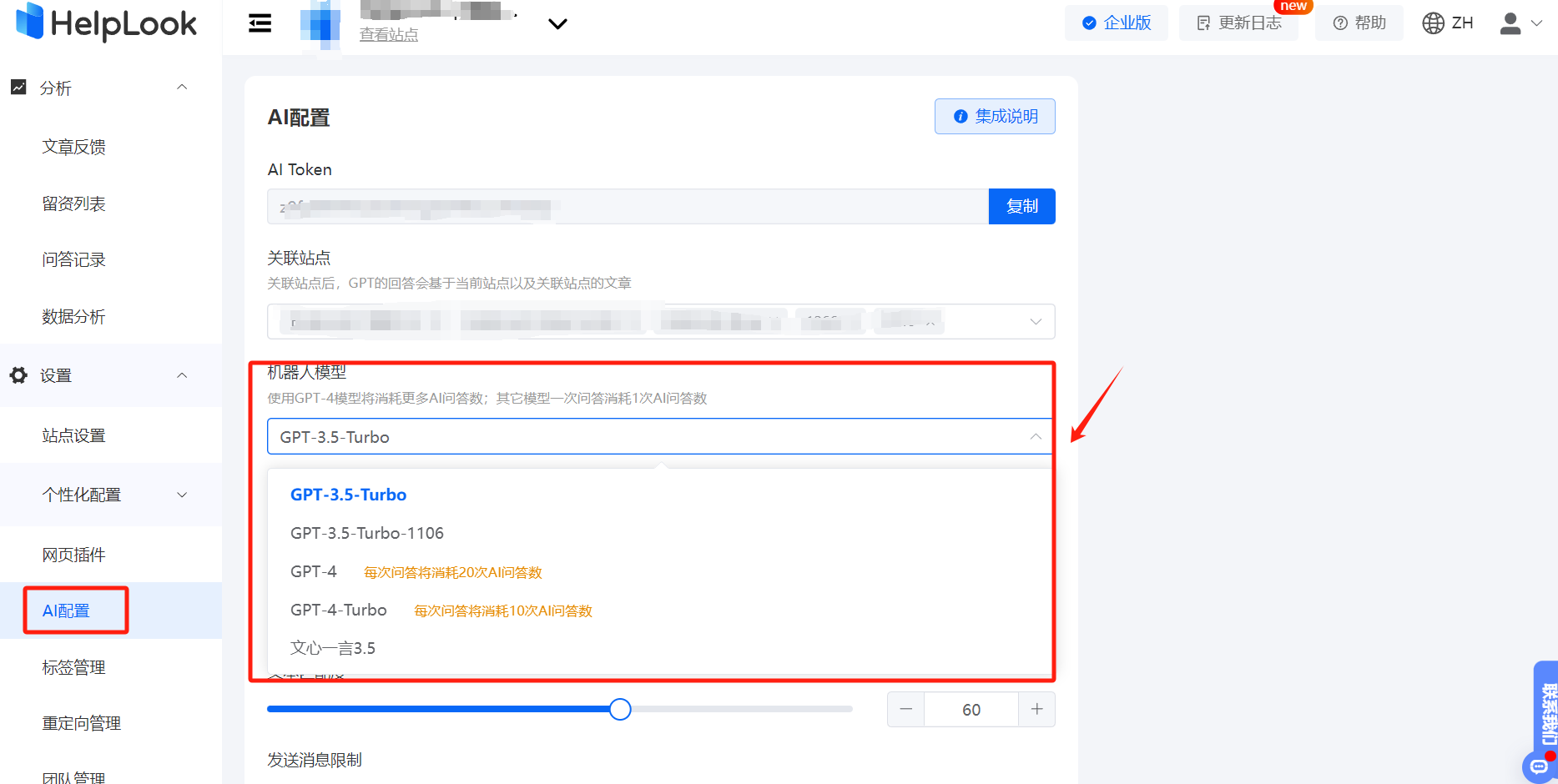Copy the AI token with 复制
The image size is (1558, 784).
pyautogui.click(x=1022, y=206)
